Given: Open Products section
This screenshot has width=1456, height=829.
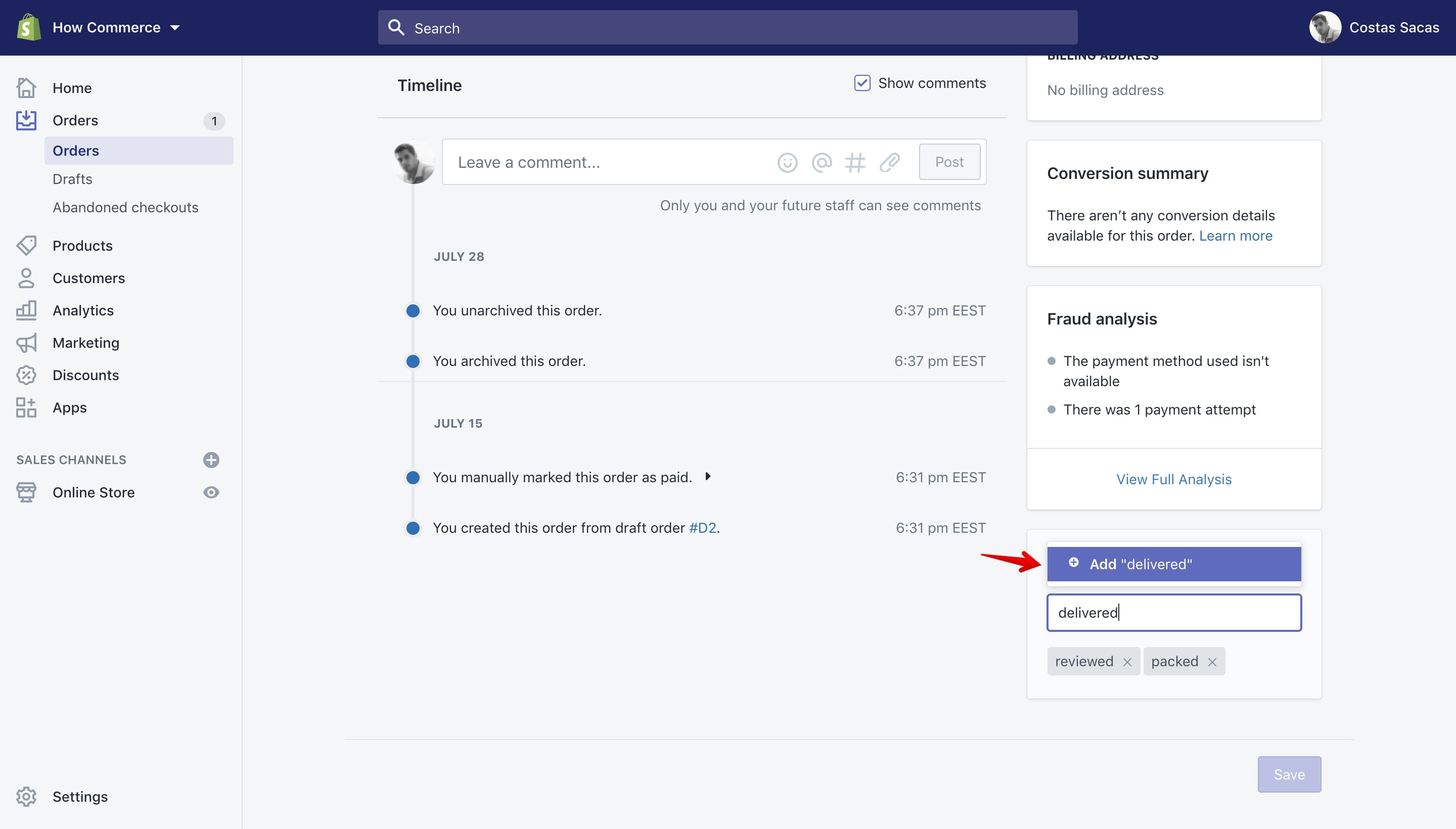Looking at the screenshot, I should (x=82, y=246).
